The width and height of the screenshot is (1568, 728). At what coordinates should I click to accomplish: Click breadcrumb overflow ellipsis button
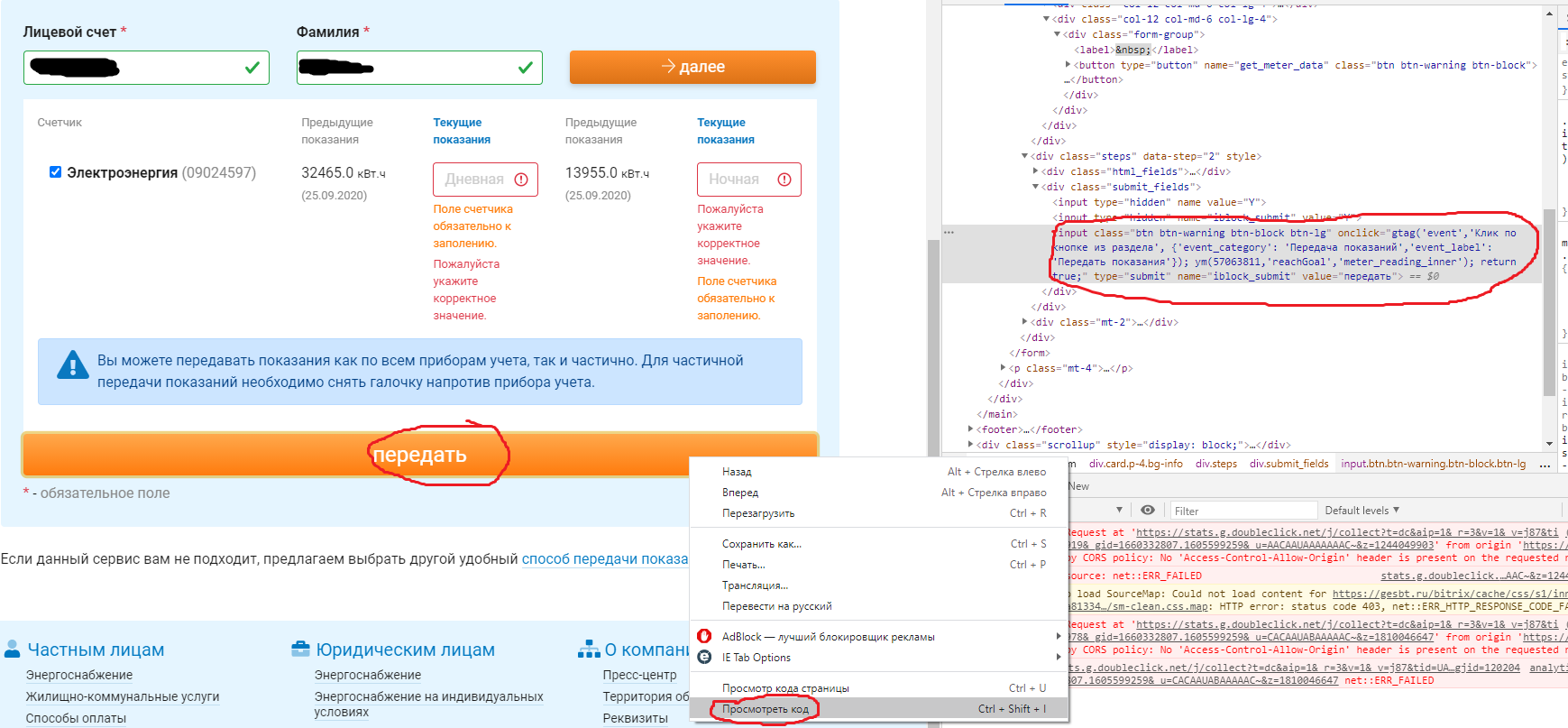pyautogui.click(x=1545, y=465)
